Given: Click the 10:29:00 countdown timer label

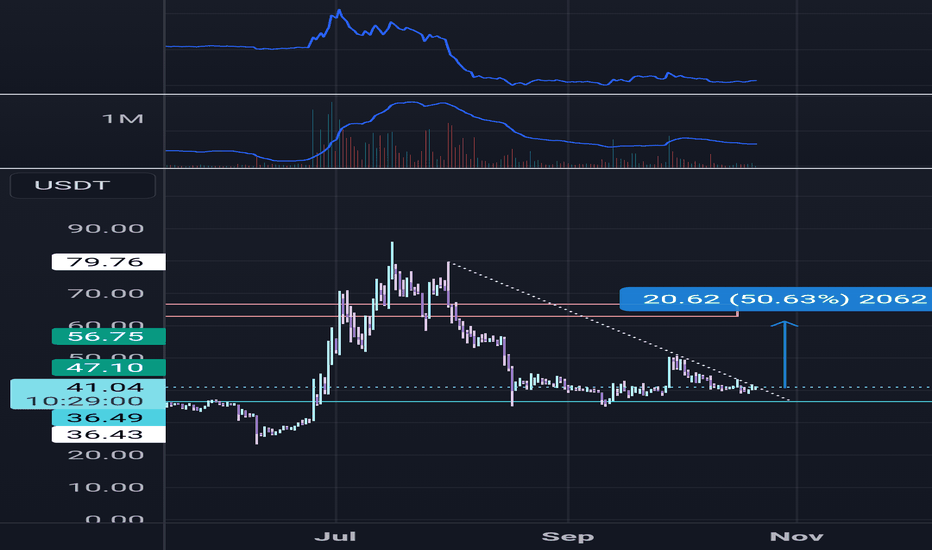Looking at the screenshot, I should (x=83, y=401).
